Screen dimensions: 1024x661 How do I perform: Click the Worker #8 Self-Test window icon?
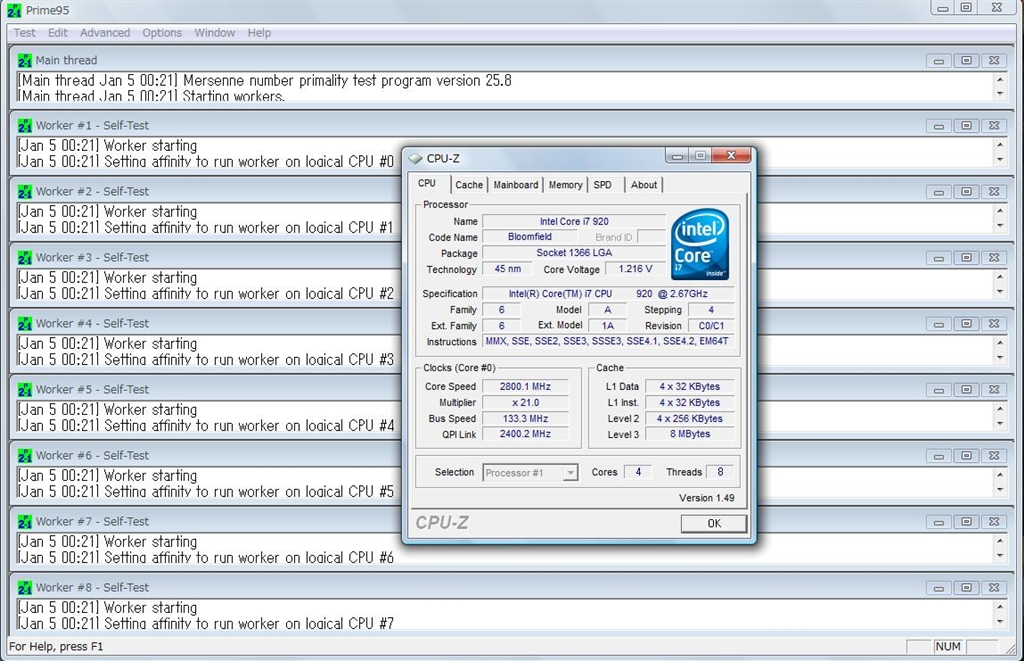pos(25,588)
